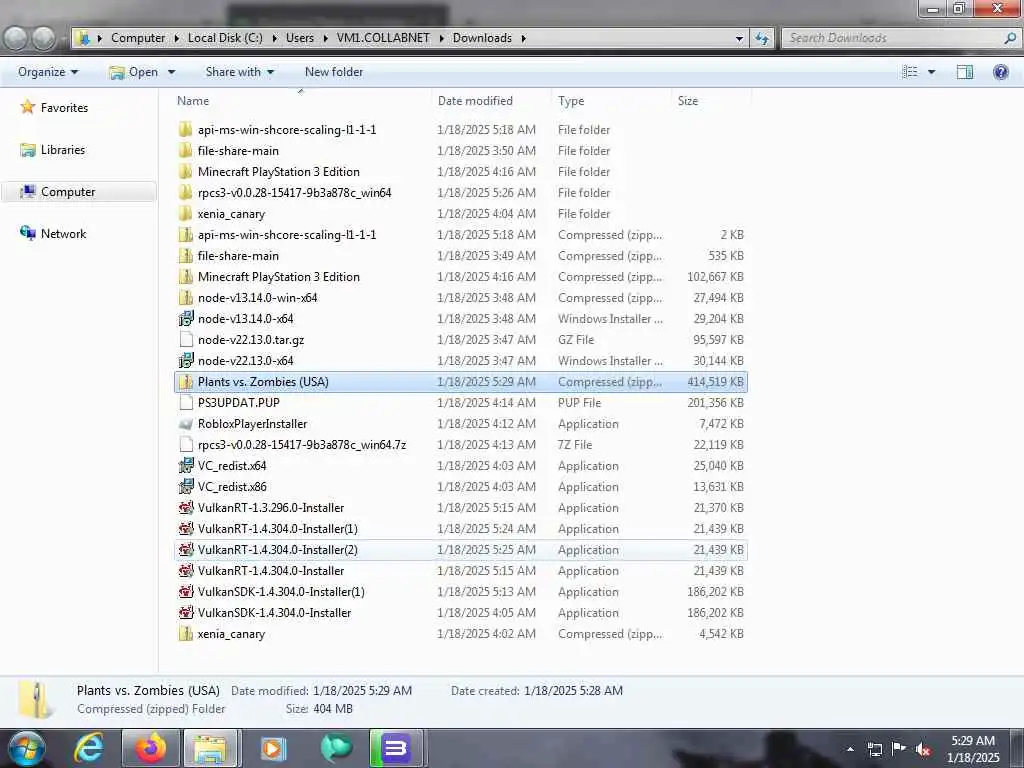The image size is (1024, 768).
Task: Click Users breadcrumb segment
Action: click(300, 38)
